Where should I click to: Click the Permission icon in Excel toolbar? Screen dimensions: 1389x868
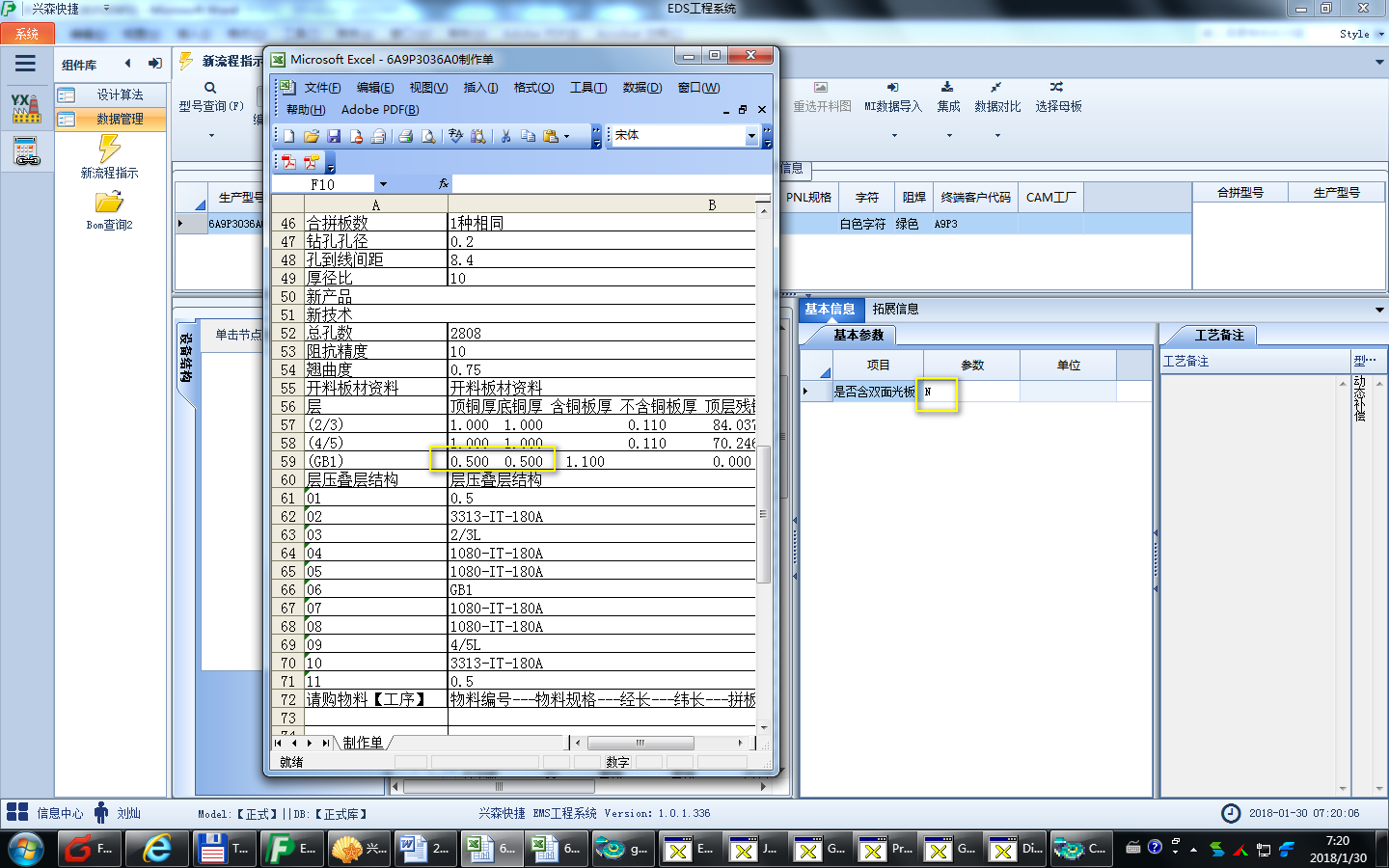click(x=356, y=136)
